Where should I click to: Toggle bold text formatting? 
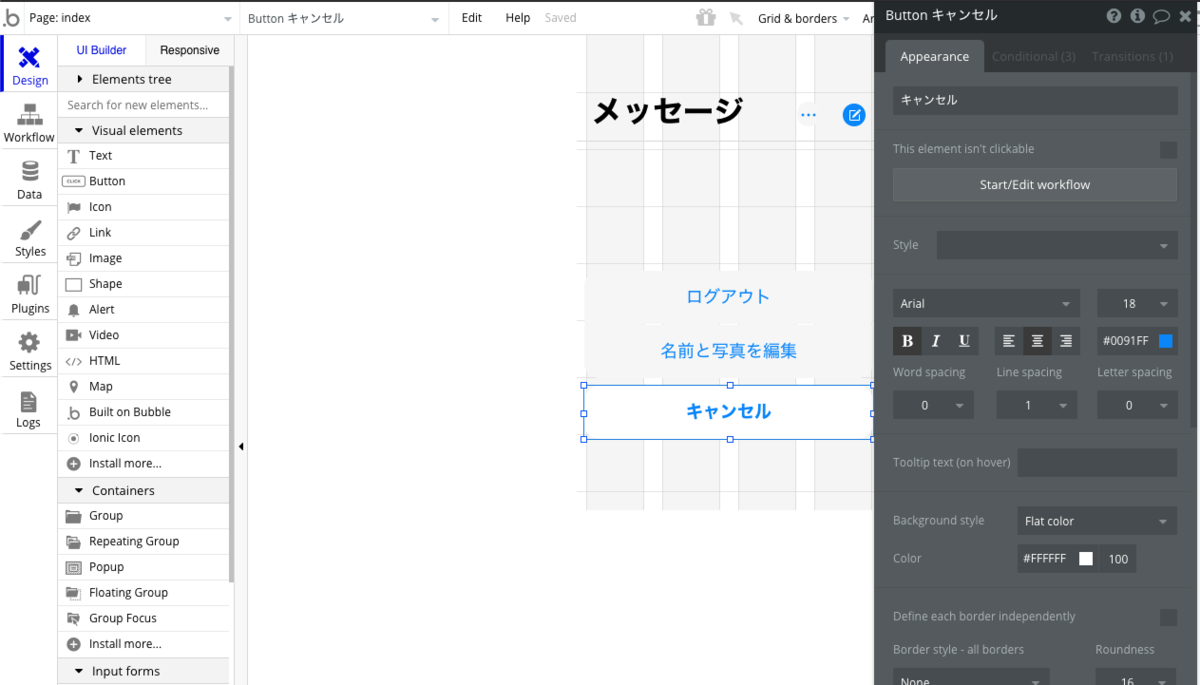click(907, 341)
